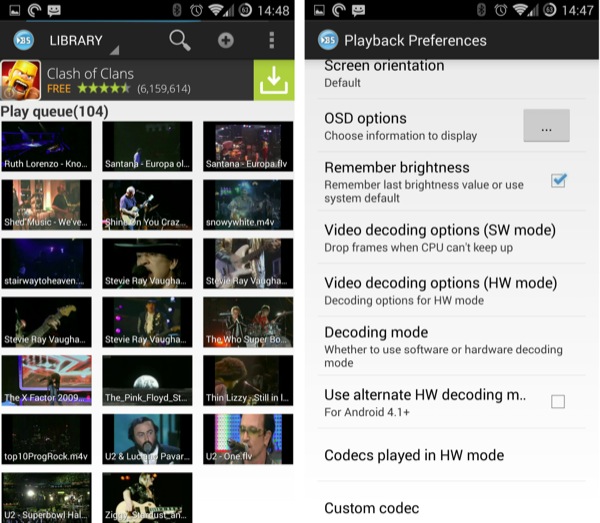
Task: Play Ziggy_Stardust_an... thumbnail
Action: [x=147, y=497]
